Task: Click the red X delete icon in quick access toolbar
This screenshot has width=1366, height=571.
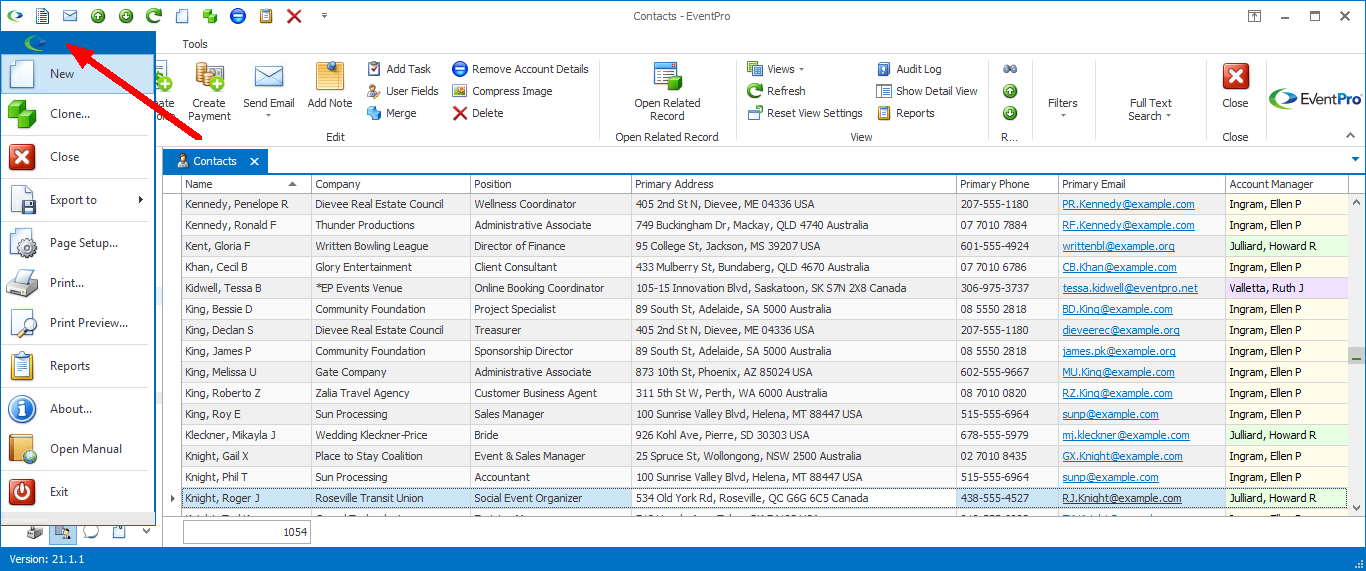Action: [294, 16]
